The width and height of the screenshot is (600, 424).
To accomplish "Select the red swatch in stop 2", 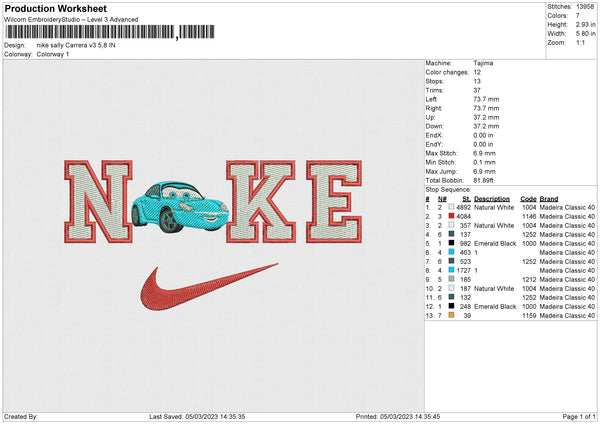I will pos(452,216).
